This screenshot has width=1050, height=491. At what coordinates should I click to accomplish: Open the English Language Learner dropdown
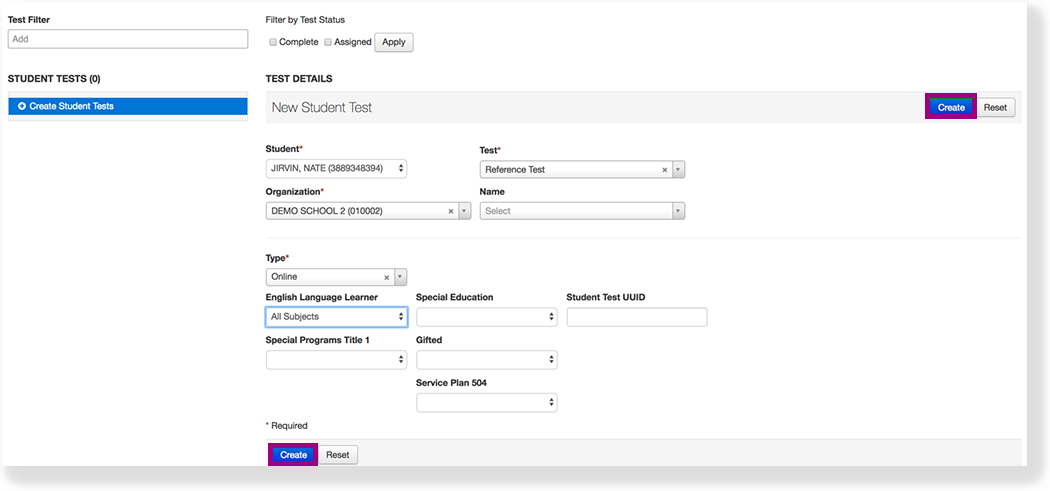coord(336,317)
